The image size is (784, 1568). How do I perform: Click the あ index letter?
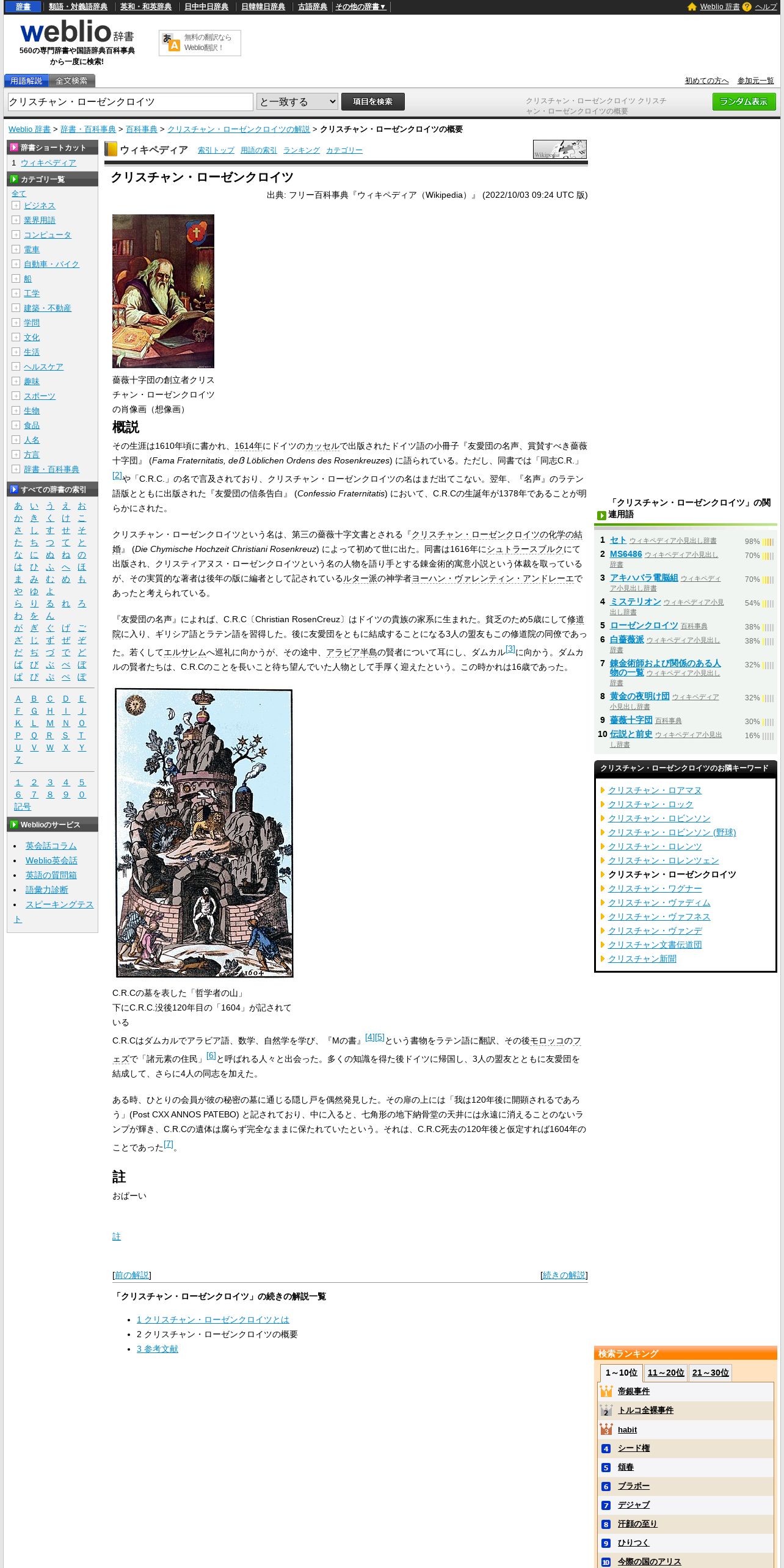coord(18,506)
